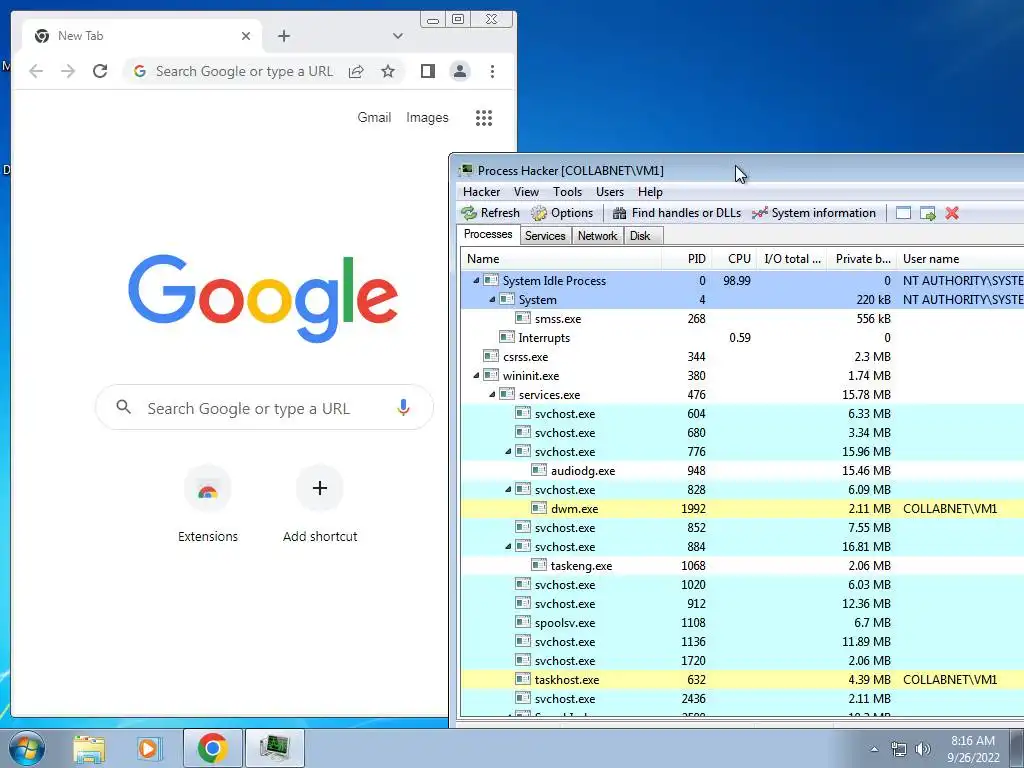Show hidden system tray icons
The image size is (1024, 768).
click(x=874, y=749)
